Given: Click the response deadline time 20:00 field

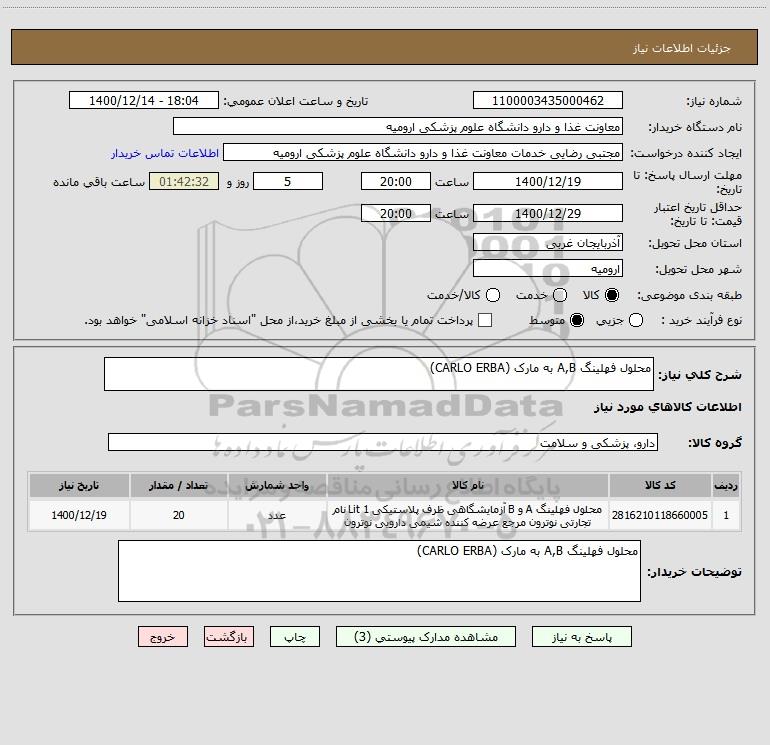Looking at the screenshot, I should [396, 182].
